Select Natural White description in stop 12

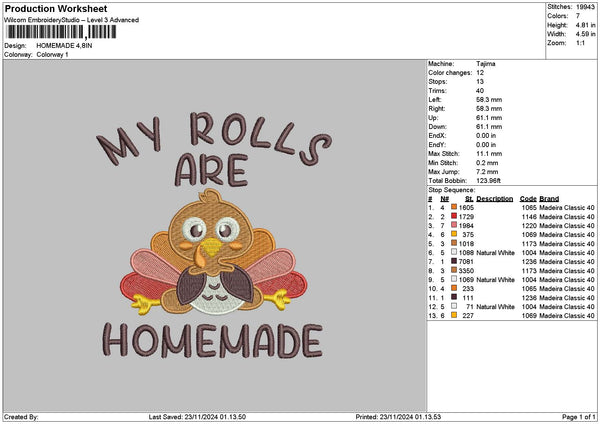[x=496, y=307]
